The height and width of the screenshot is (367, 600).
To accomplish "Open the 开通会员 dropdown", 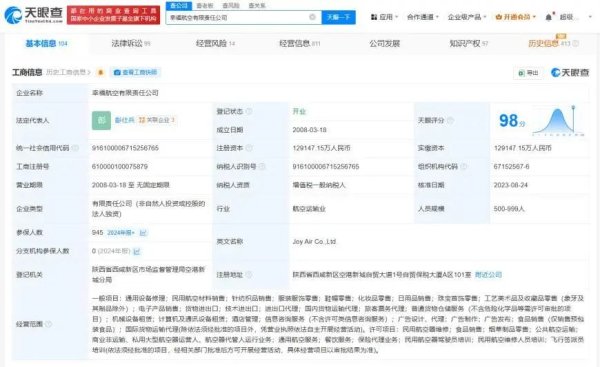I will [515, 17].
